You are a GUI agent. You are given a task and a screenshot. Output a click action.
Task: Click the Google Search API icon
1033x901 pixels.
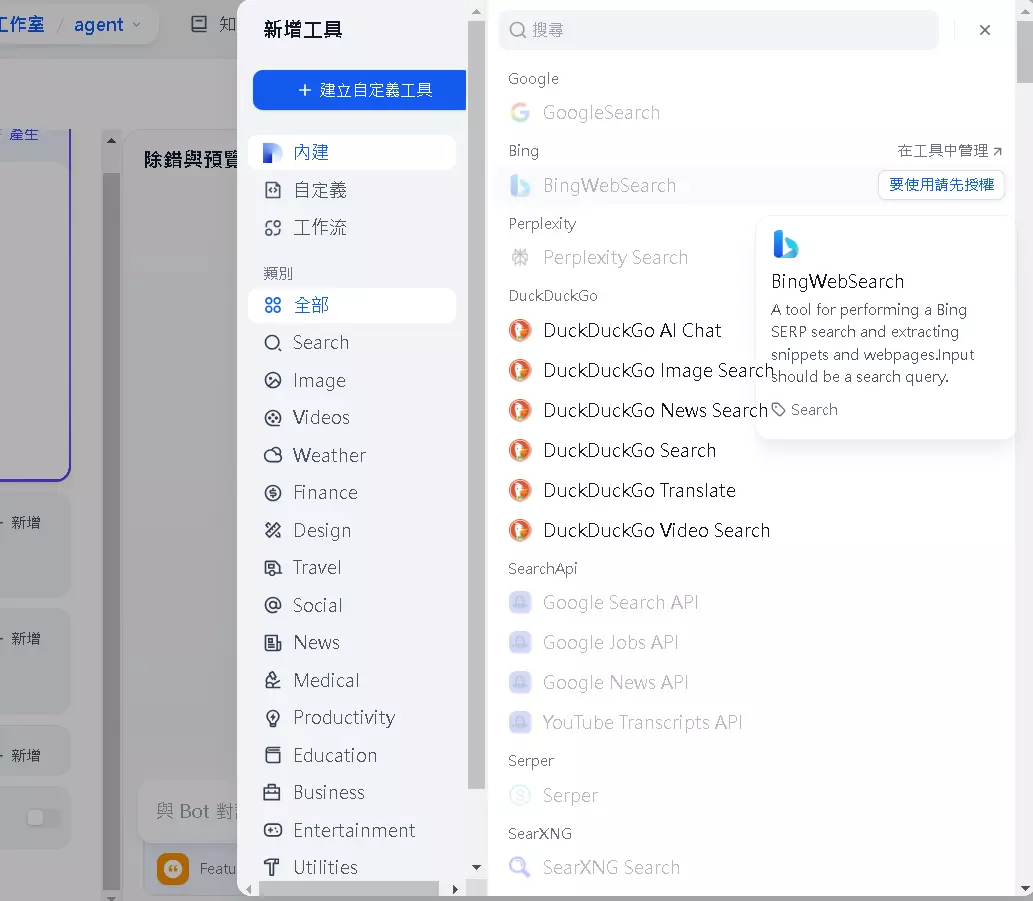(520, 603)
